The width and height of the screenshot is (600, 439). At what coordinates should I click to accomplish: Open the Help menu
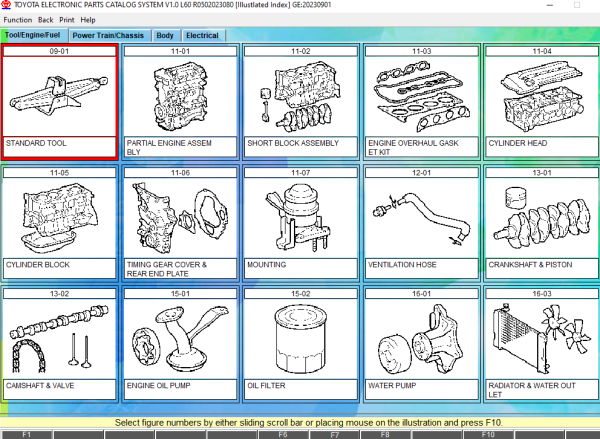[88, 20]
